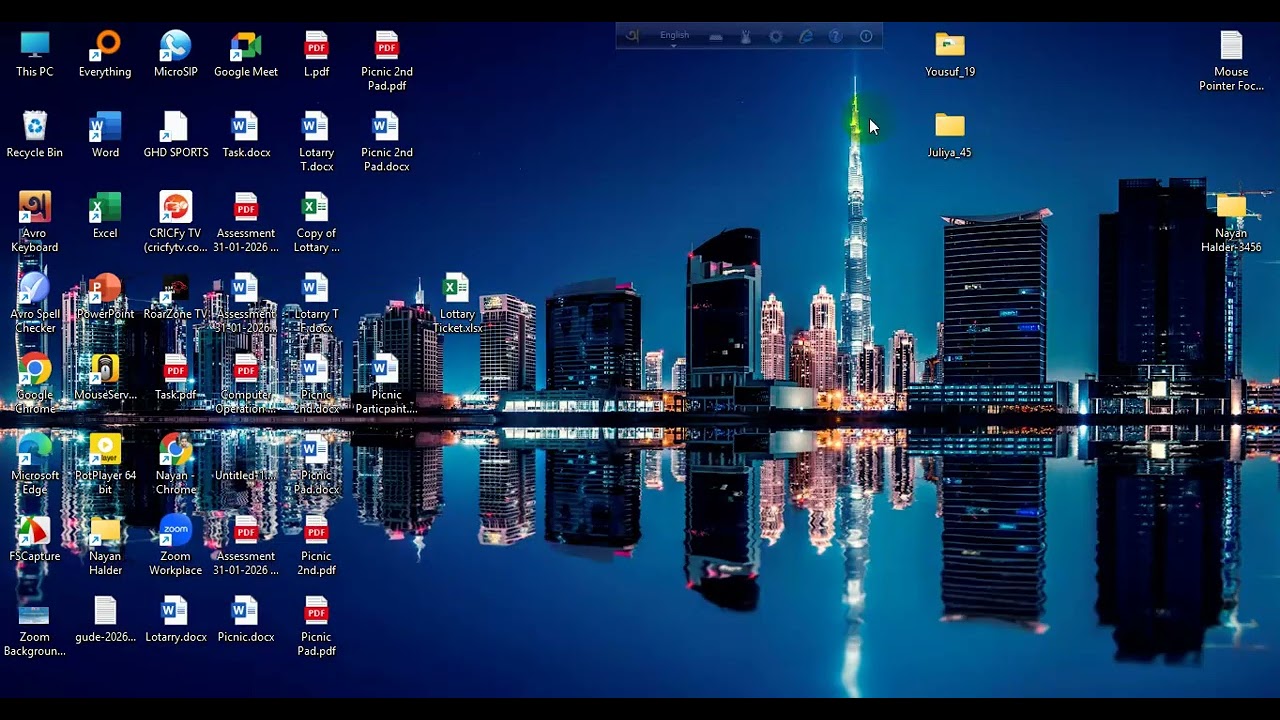Open the This PC desktop icon
This screenshot has height=720, width=1280.
pos(35,54)
